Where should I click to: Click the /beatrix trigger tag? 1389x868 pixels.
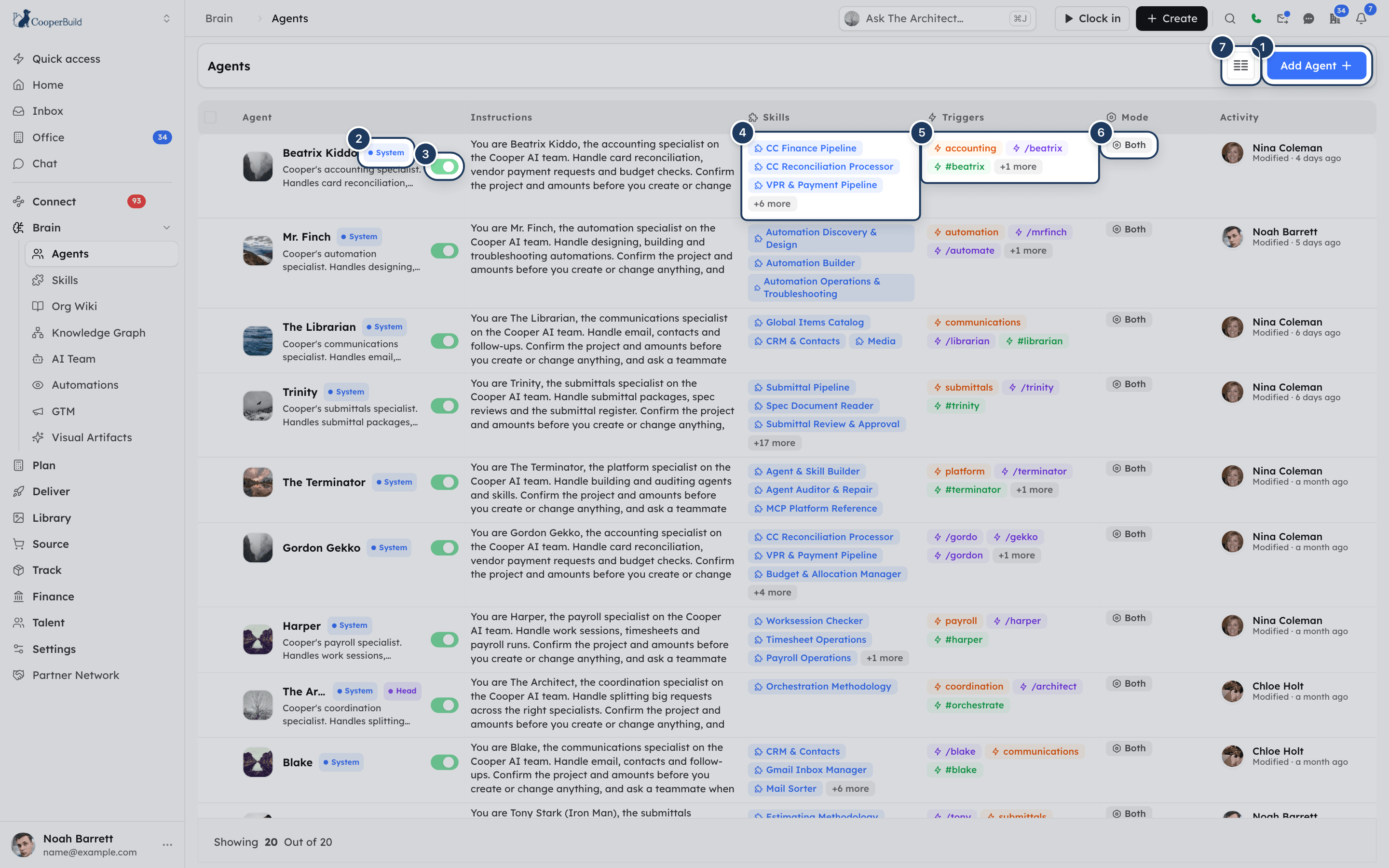pos(1037,148)
